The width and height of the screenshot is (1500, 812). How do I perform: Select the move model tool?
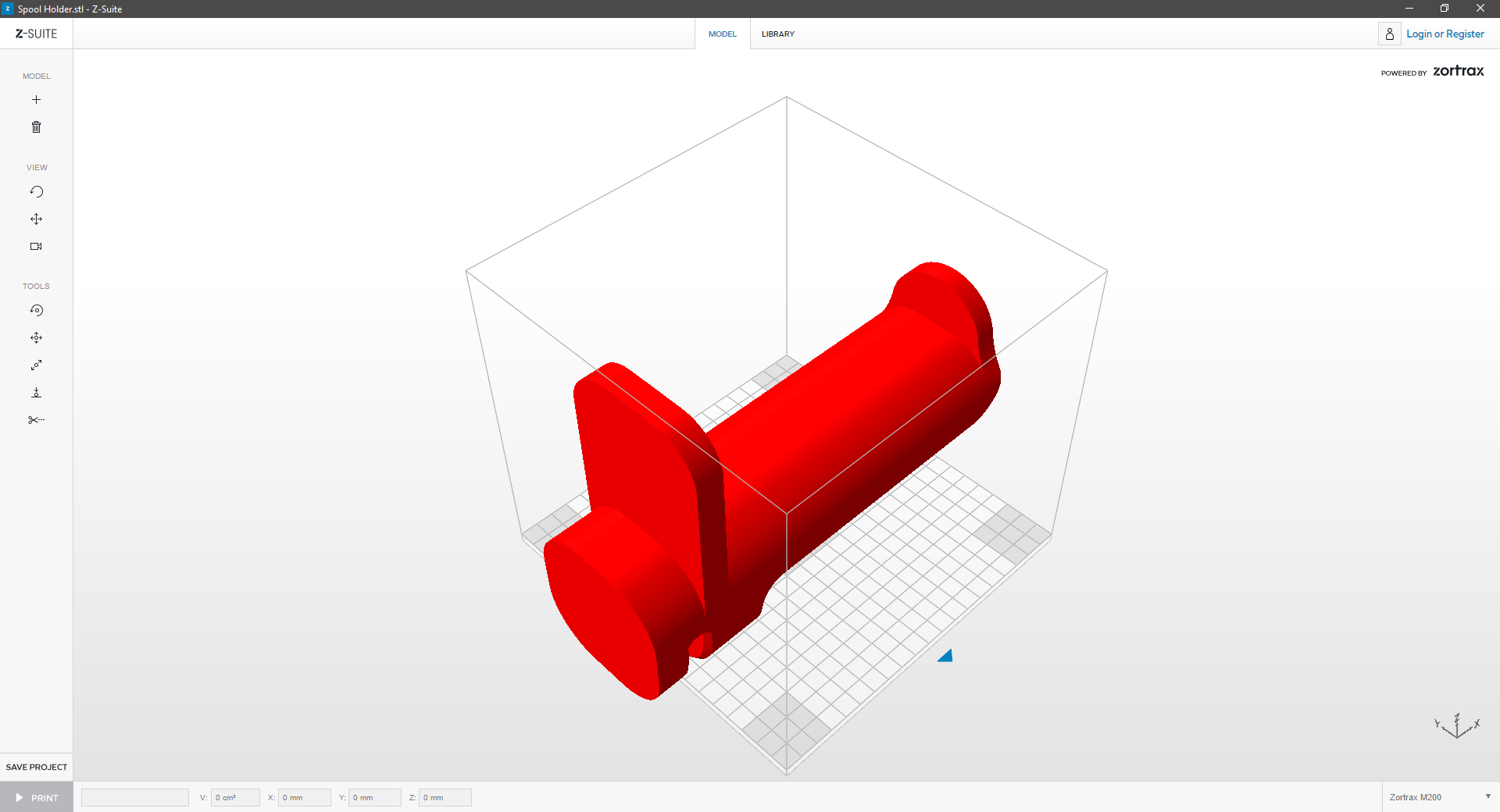coord(36,338)
